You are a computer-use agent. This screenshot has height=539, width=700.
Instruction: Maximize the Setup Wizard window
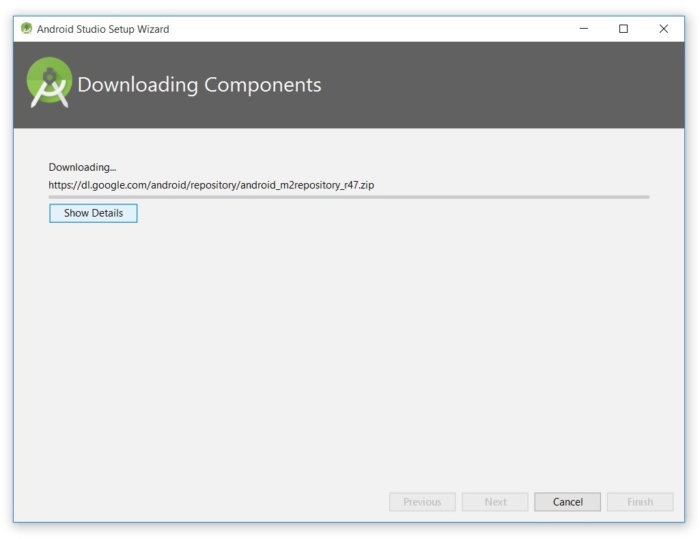pyautogui.click(x=623, y=29)
